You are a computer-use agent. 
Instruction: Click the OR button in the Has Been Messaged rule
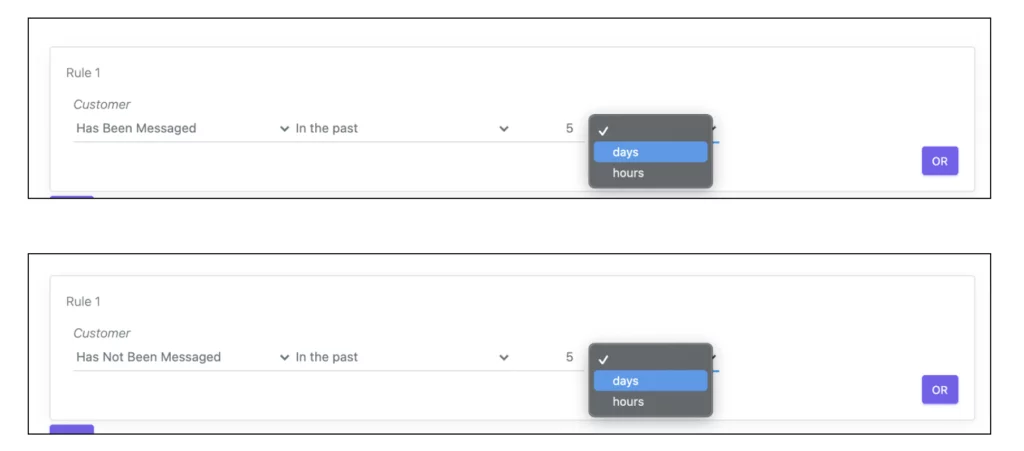click(940, 161)
